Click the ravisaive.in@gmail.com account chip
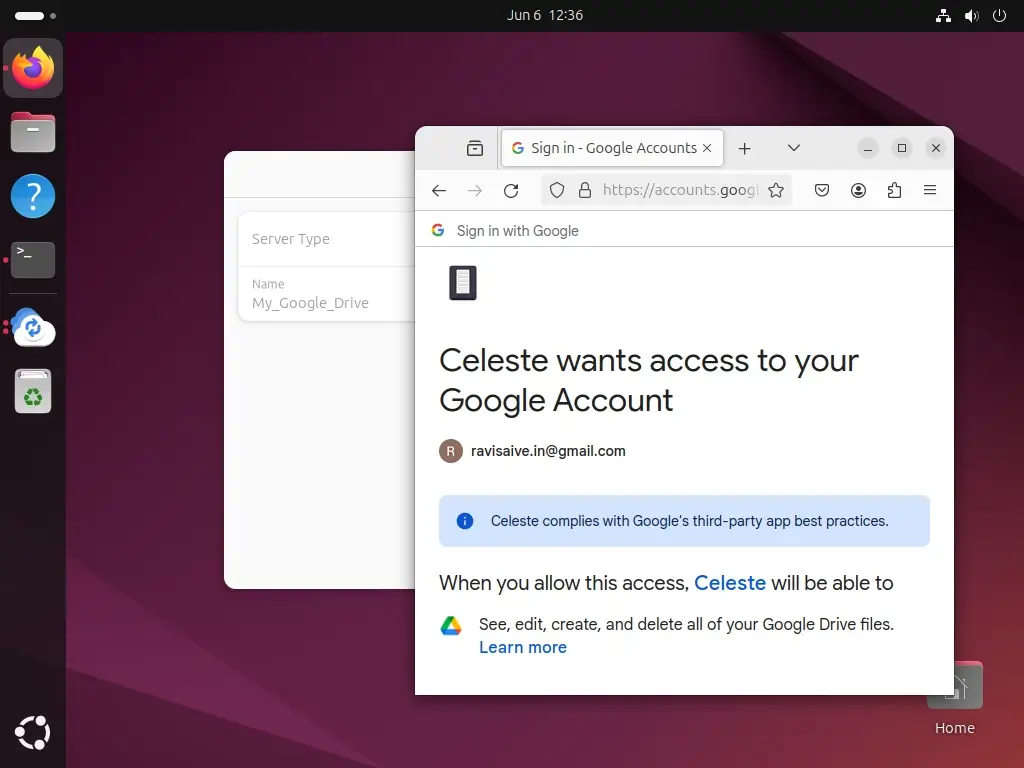Image resolution: width=1024 pixels, height=768 pixels. click(x=532, y=451)
